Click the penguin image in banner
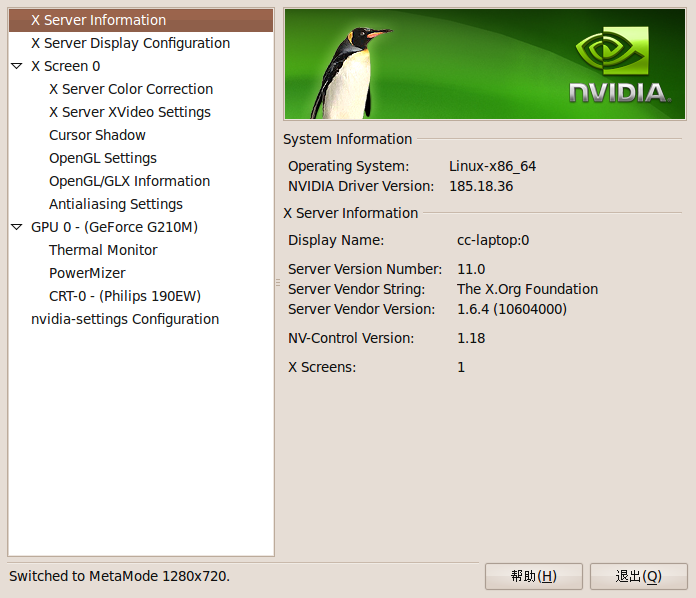 [x=351, y=73]
